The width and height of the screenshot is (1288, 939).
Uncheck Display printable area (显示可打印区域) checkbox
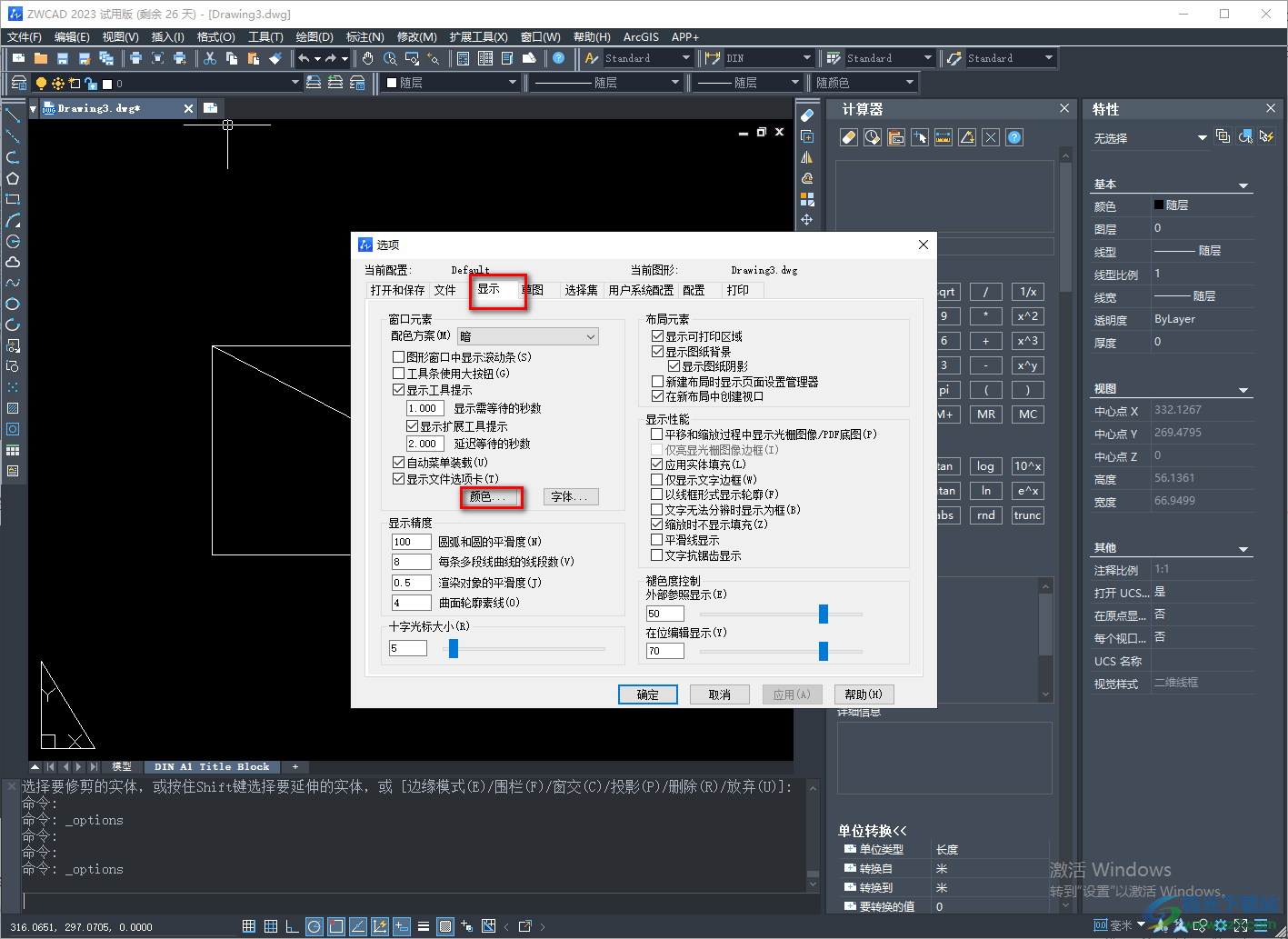coord(657,336)
